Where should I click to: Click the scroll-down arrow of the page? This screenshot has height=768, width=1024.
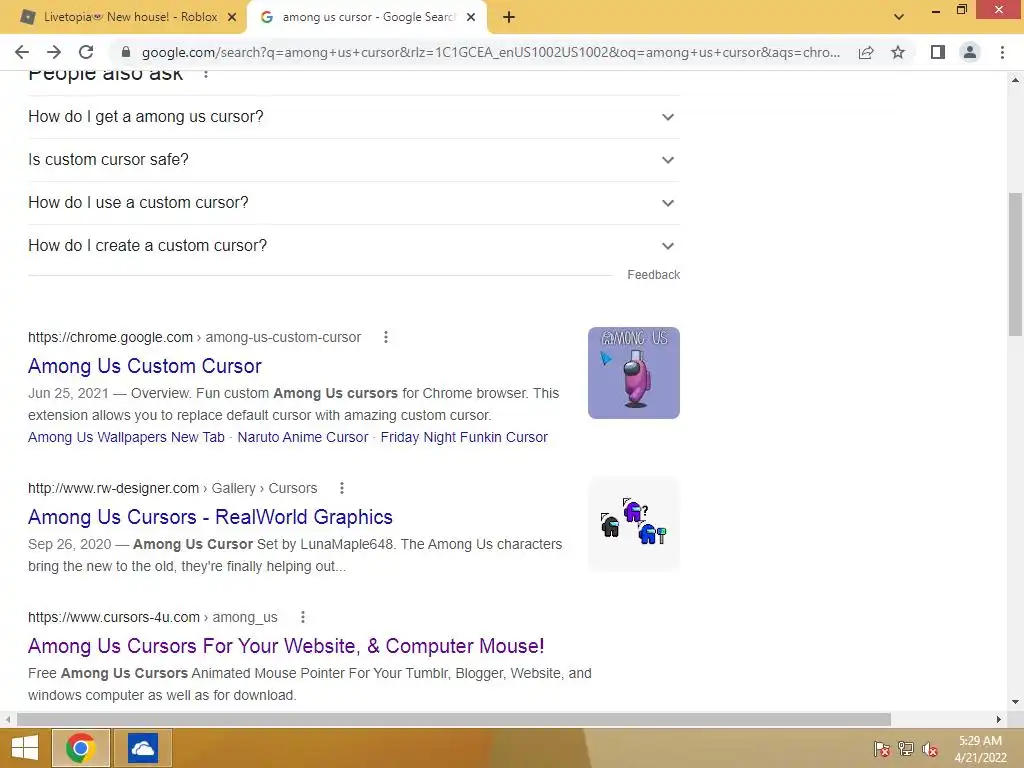(1015, 702)
